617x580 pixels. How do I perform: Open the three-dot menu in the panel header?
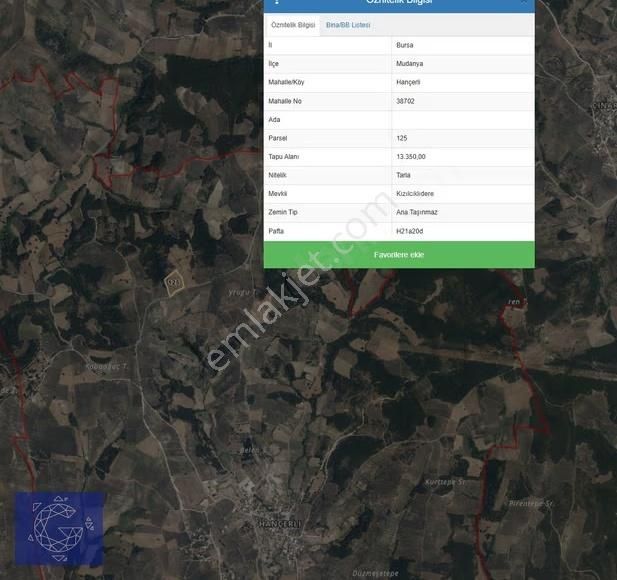click(x=277, y=2)
